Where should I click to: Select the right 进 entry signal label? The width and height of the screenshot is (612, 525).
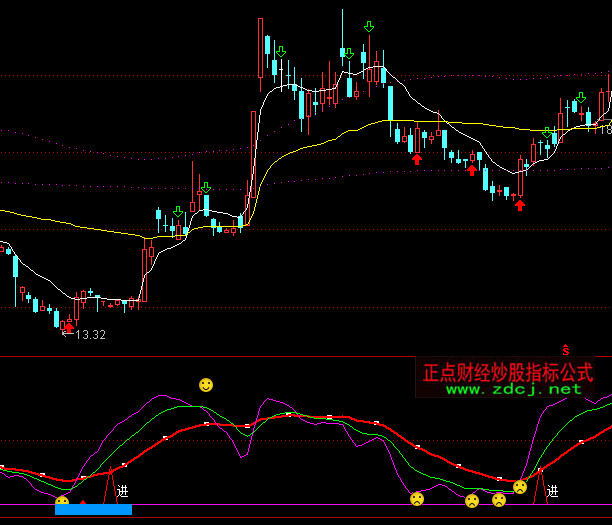(552, 491)
